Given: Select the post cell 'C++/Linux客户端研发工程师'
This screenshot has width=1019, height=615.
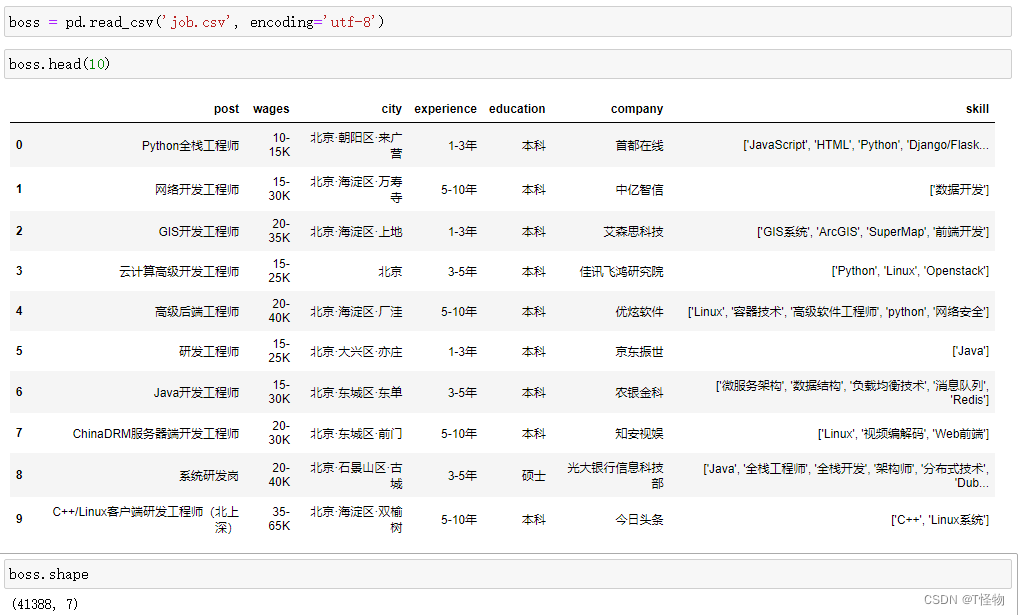Looking at the screenshot, I should coord(146,519).
